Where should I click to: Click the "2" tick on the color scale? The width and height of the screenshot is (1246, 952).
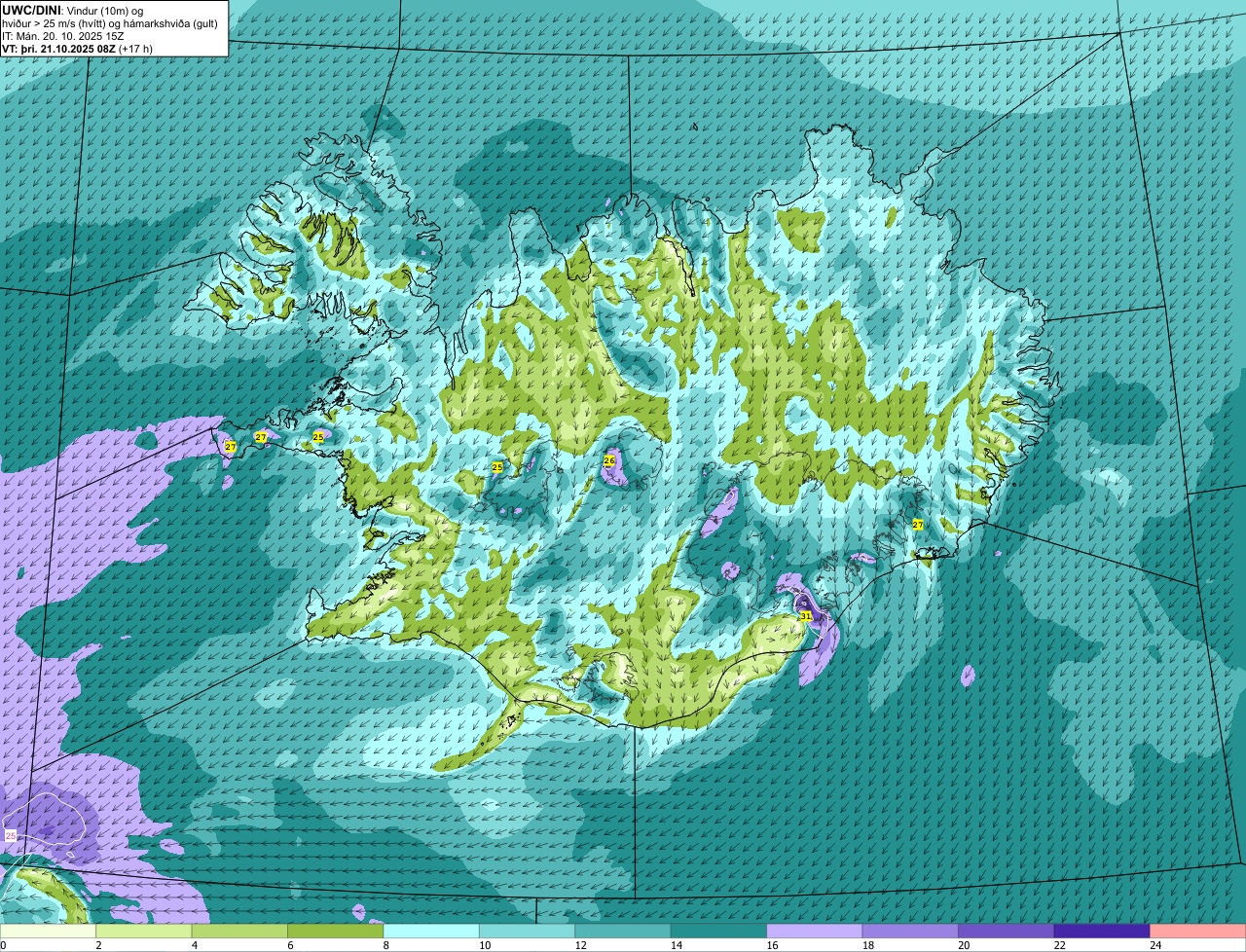click(x=98, y=945)
